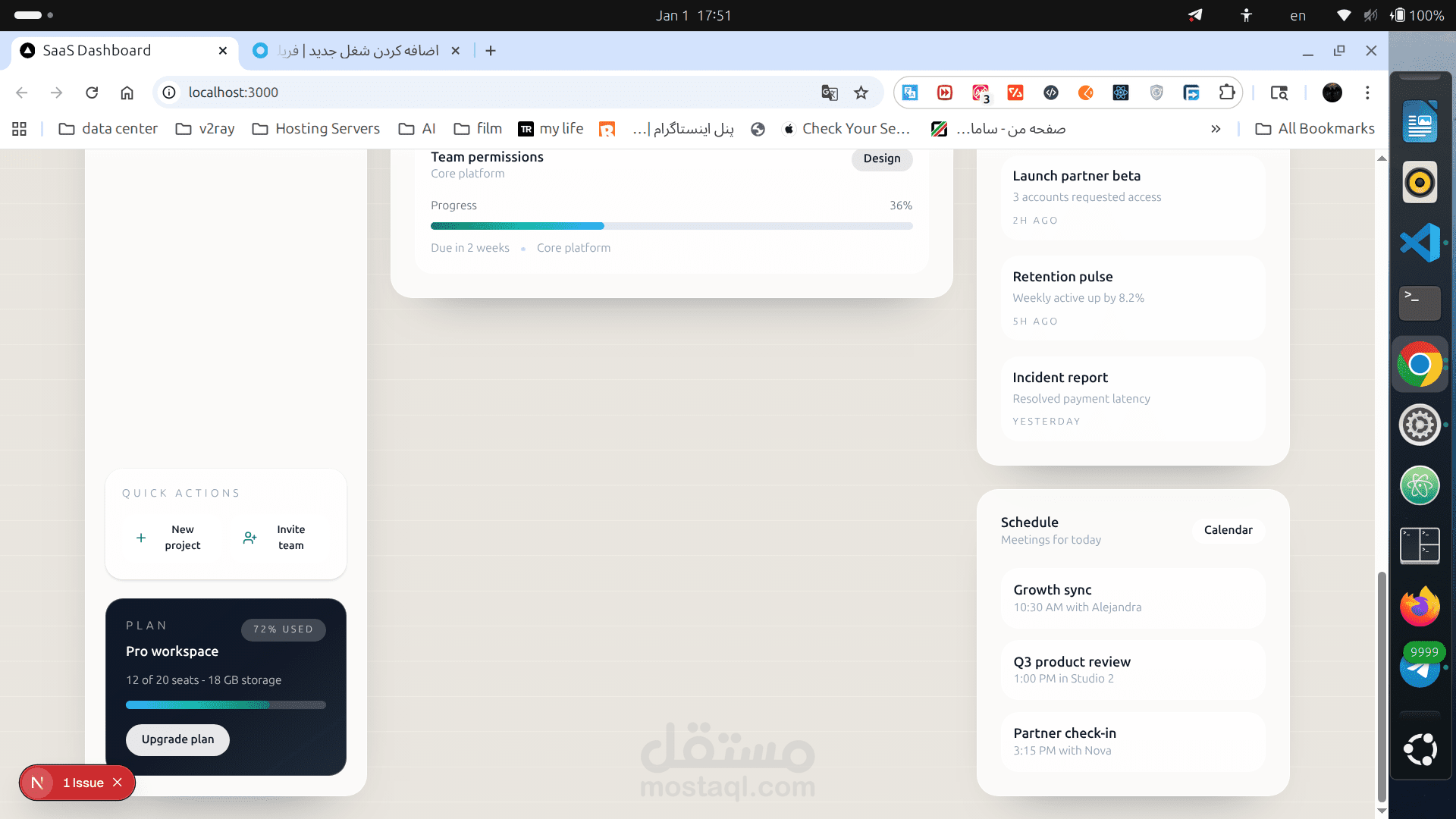Open a new browser tab
Screen dimensions: 1456x819
tap(491, 51)
